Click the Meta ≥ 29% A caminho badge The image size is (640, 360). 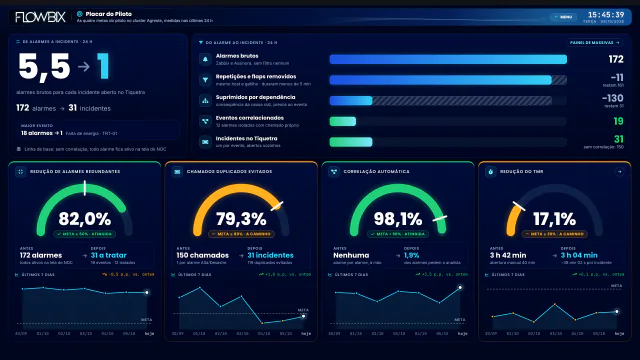[555, 234]
